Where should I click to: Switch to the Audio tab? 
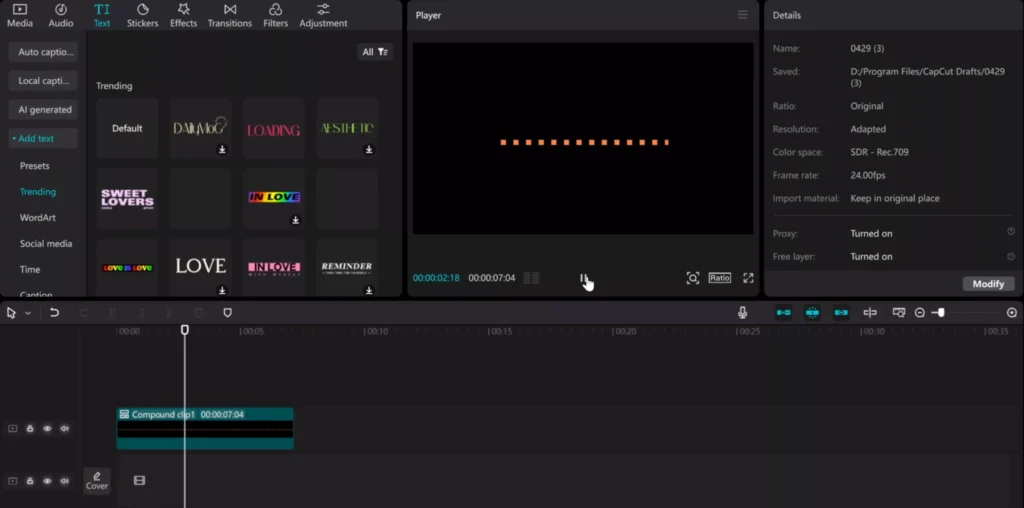(x=61, y=15)
